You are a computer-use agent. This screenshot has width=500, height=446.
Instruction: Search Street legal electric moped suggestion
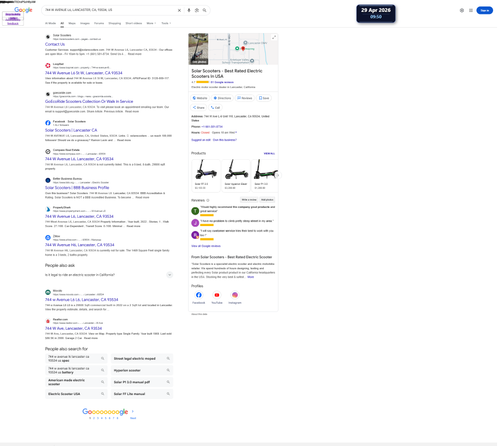[142, 359]
